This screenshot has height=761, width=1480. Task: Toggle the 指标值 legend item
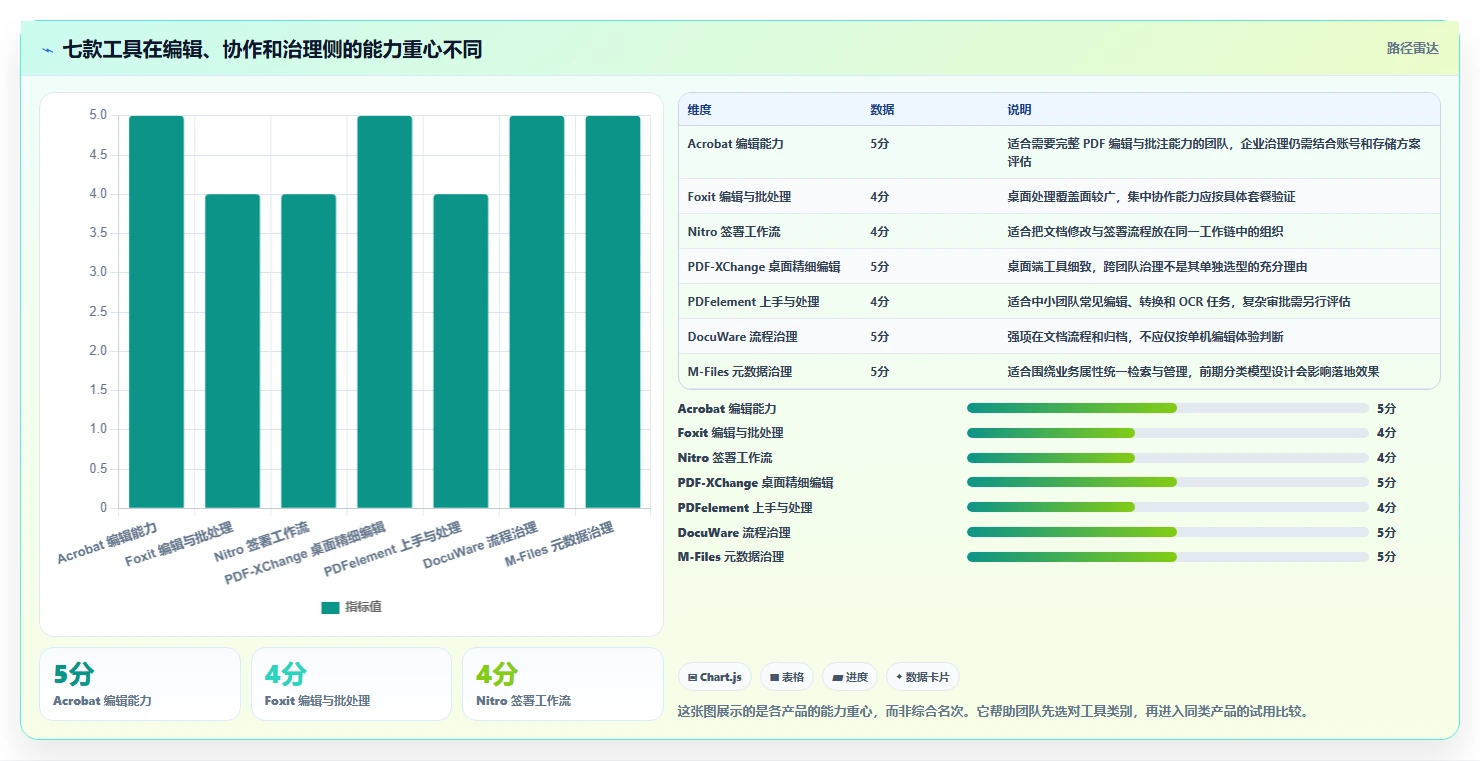click(351, 607)
